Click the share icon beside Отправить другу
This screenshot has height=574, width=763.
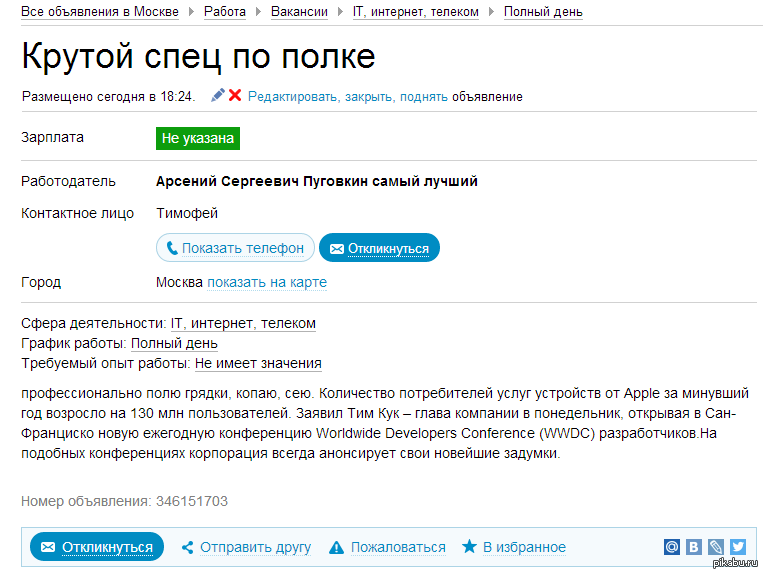187,547
